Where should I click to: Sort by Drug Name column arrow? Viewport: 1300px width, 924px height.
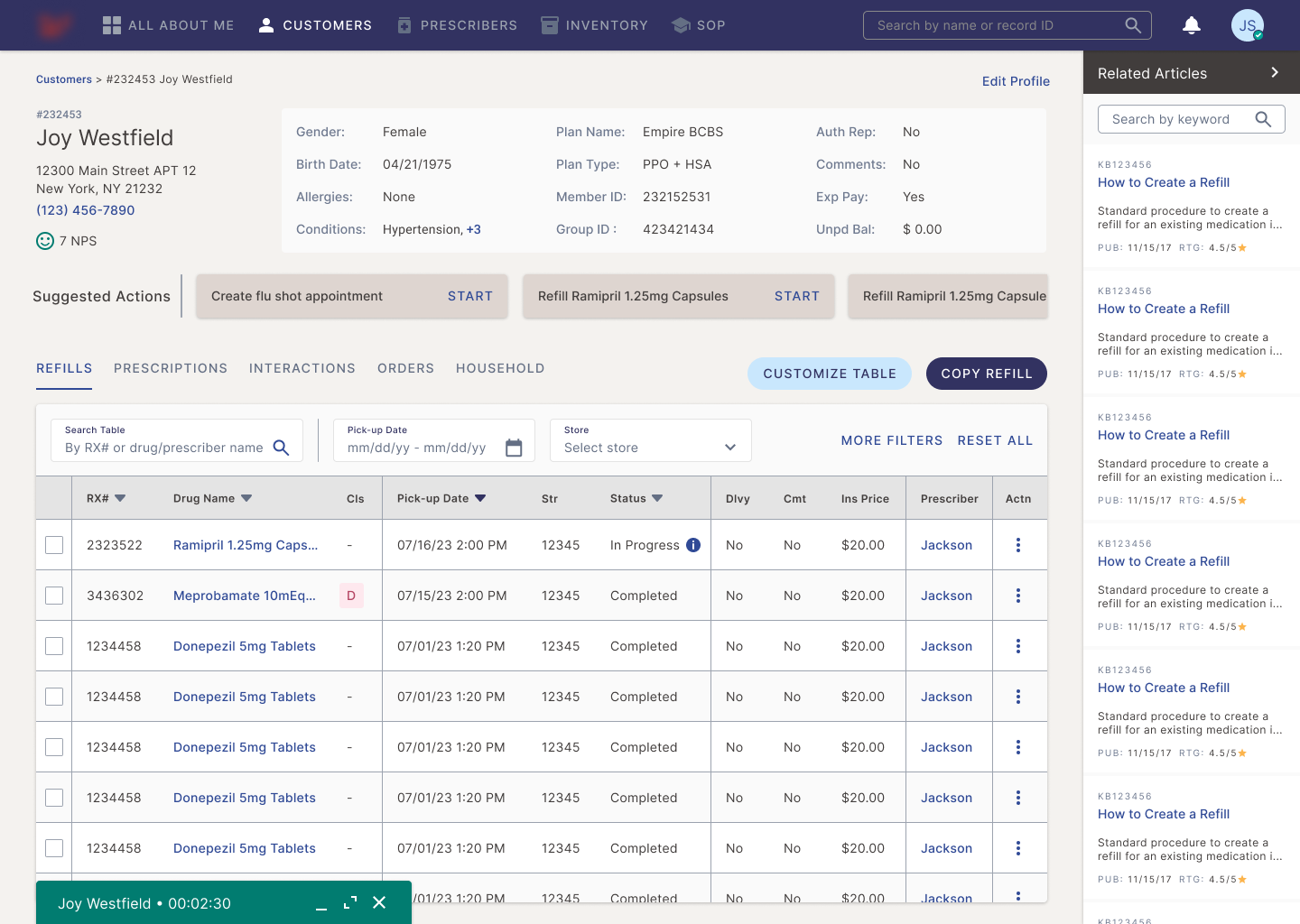246,498
